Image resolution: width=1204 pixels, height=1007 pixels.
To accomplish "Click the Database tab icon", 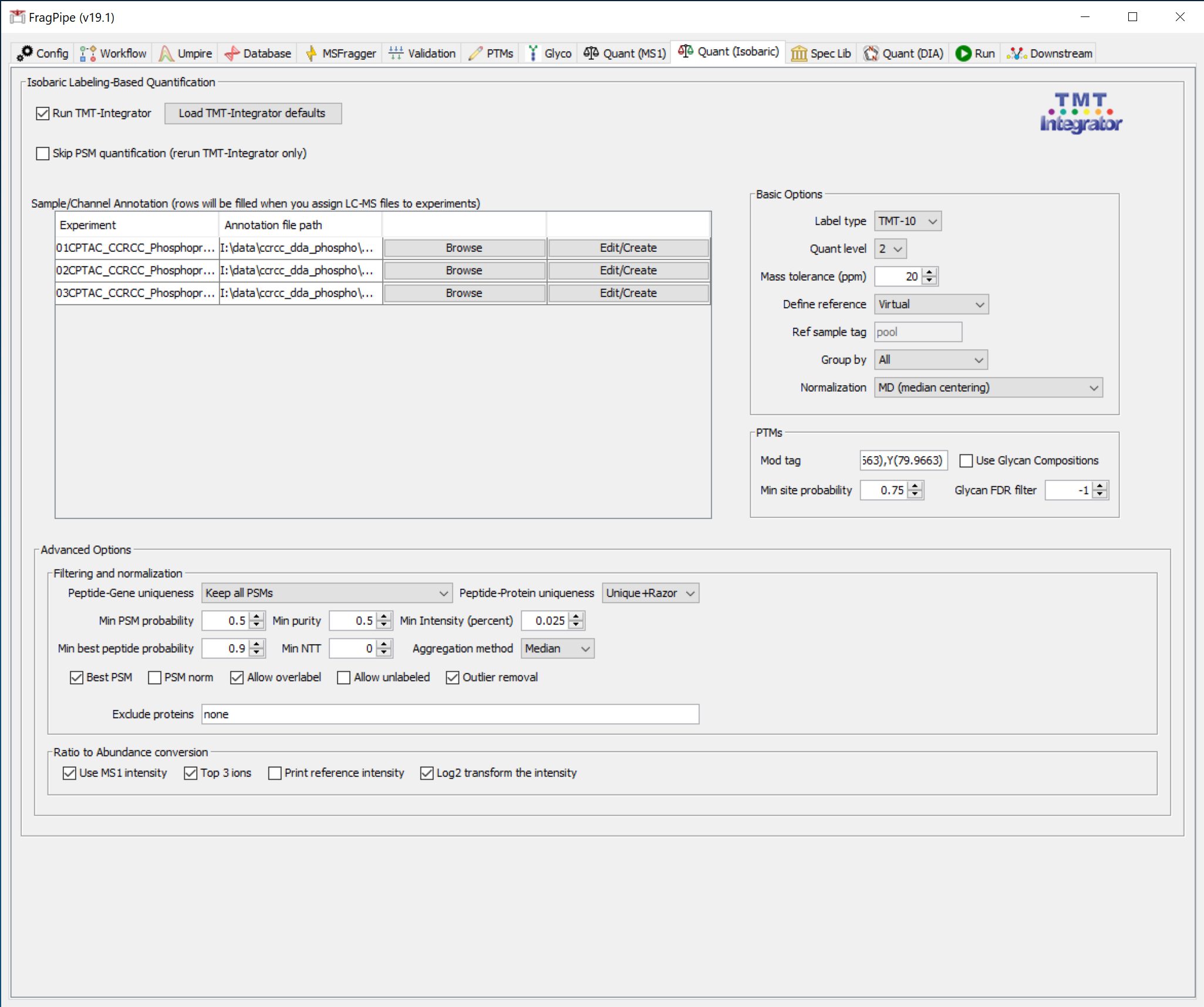I will click(232, 53).
